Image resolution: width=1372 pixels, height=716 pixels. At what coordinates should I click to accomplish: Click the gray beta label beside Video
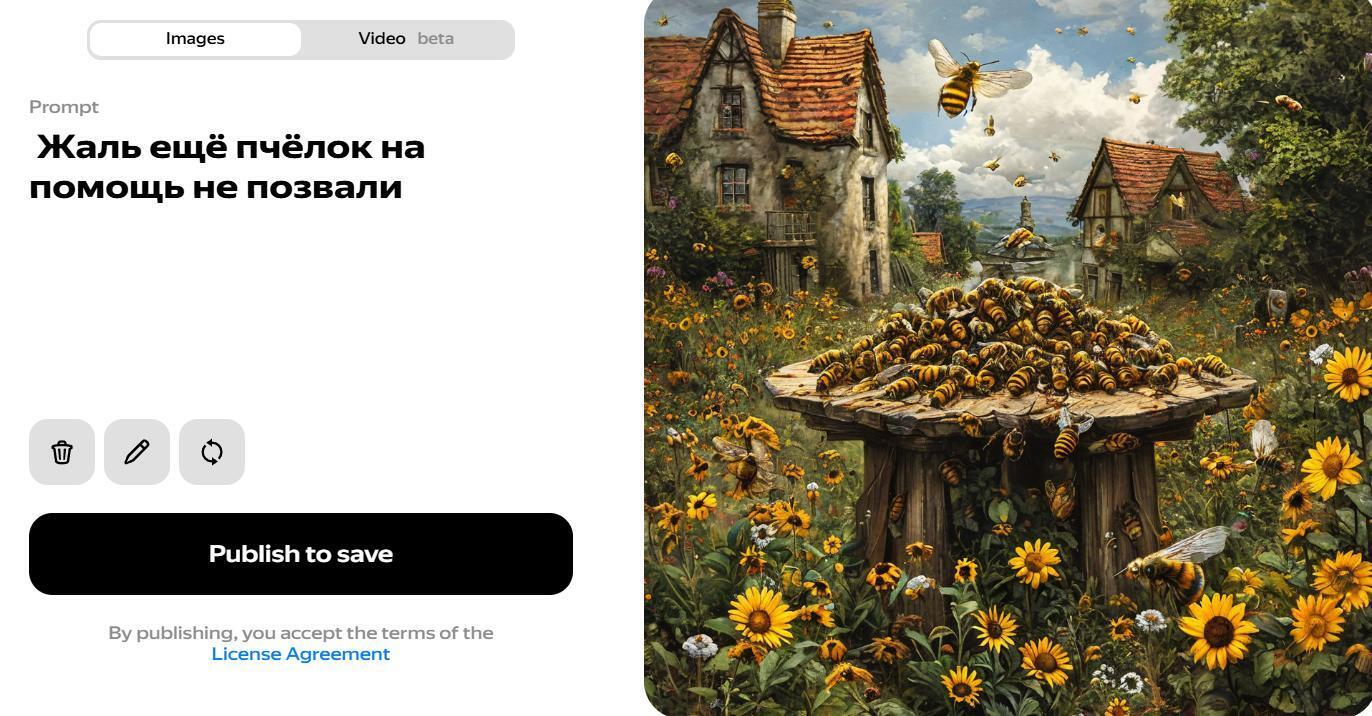pos(436,39)
